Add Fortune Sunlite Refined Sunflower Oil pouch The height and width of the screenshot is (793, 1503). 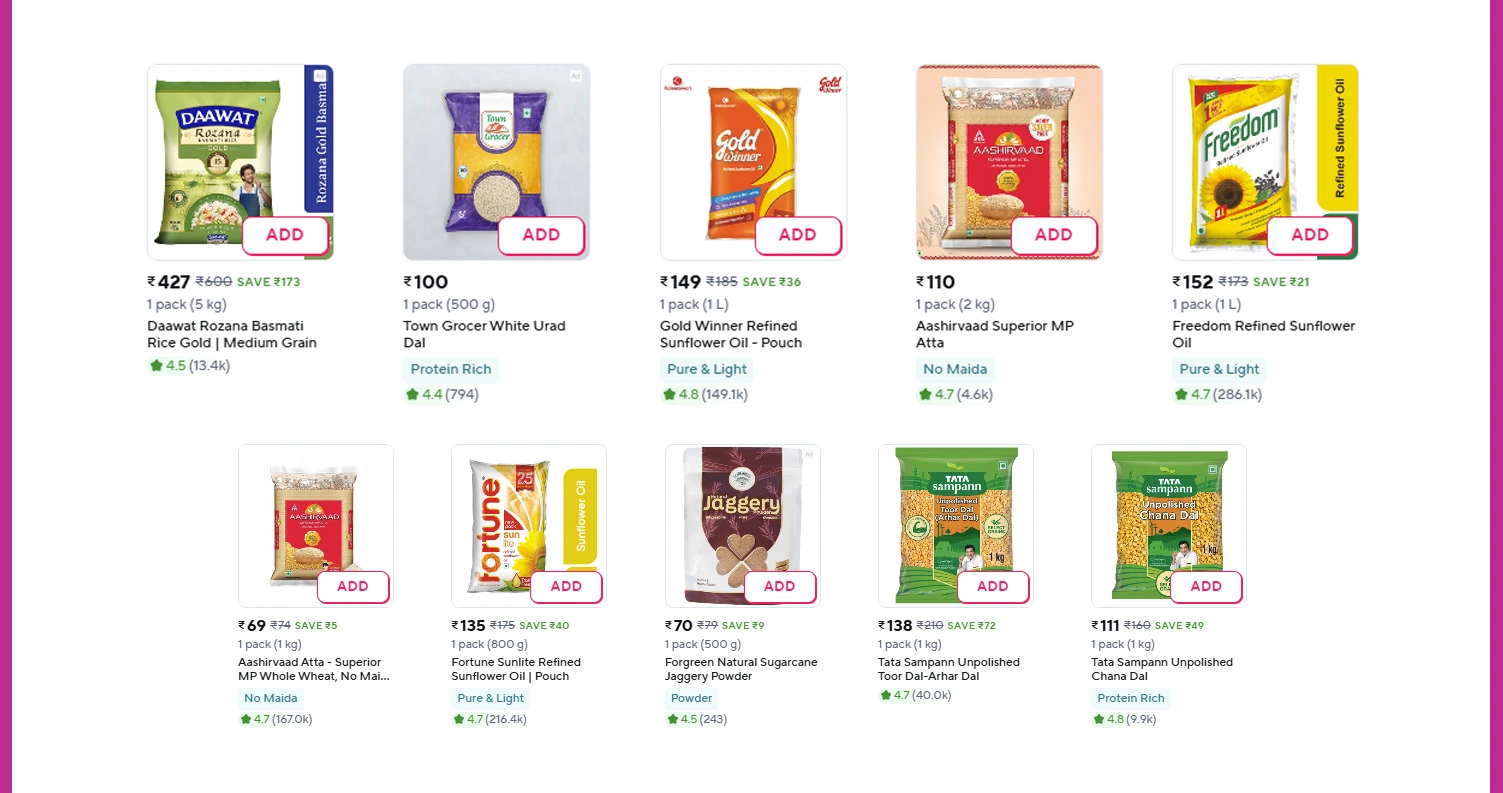[x=566, y=587]
